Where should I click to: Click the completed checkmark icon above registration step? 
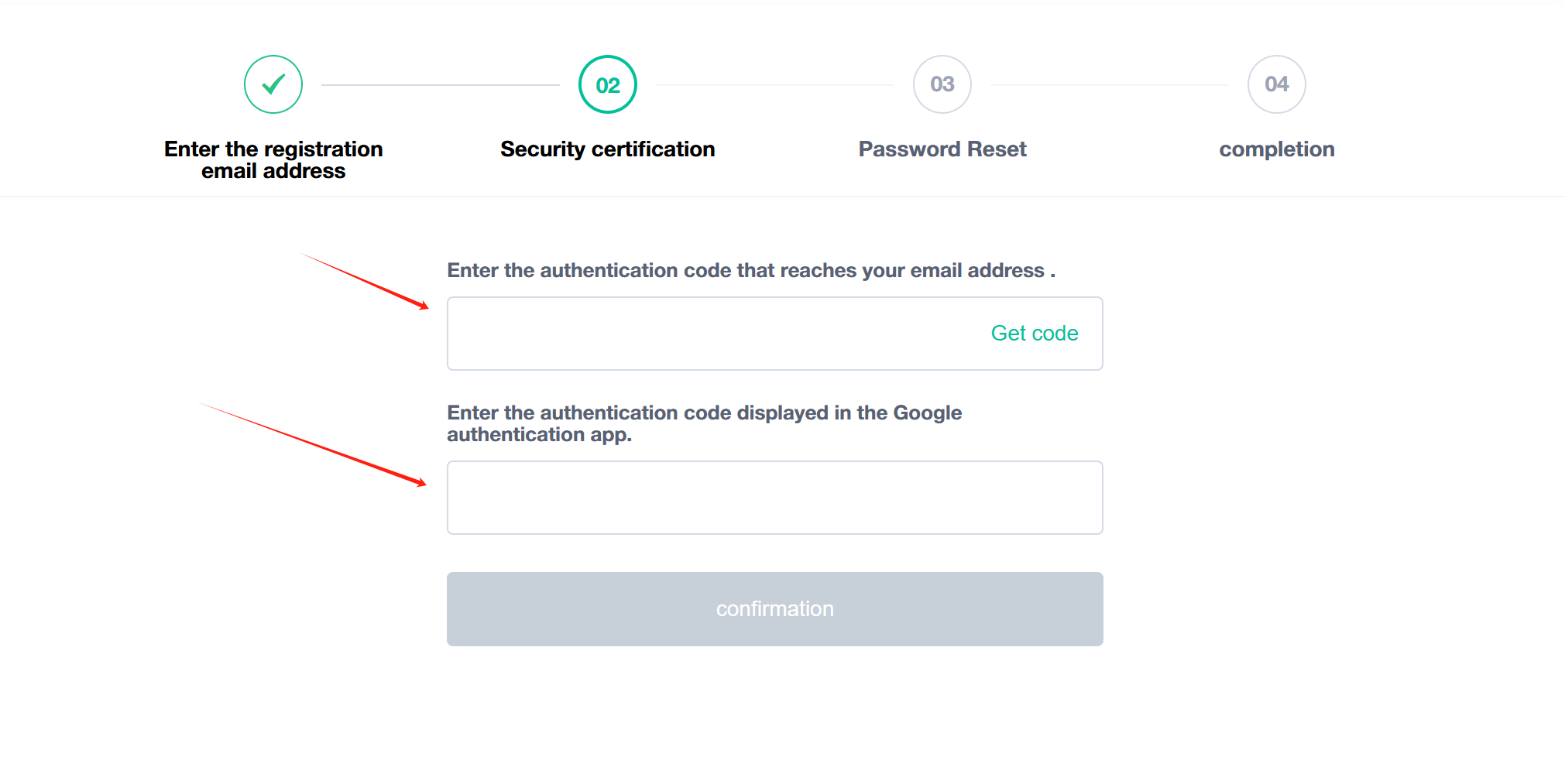point(273,84)
